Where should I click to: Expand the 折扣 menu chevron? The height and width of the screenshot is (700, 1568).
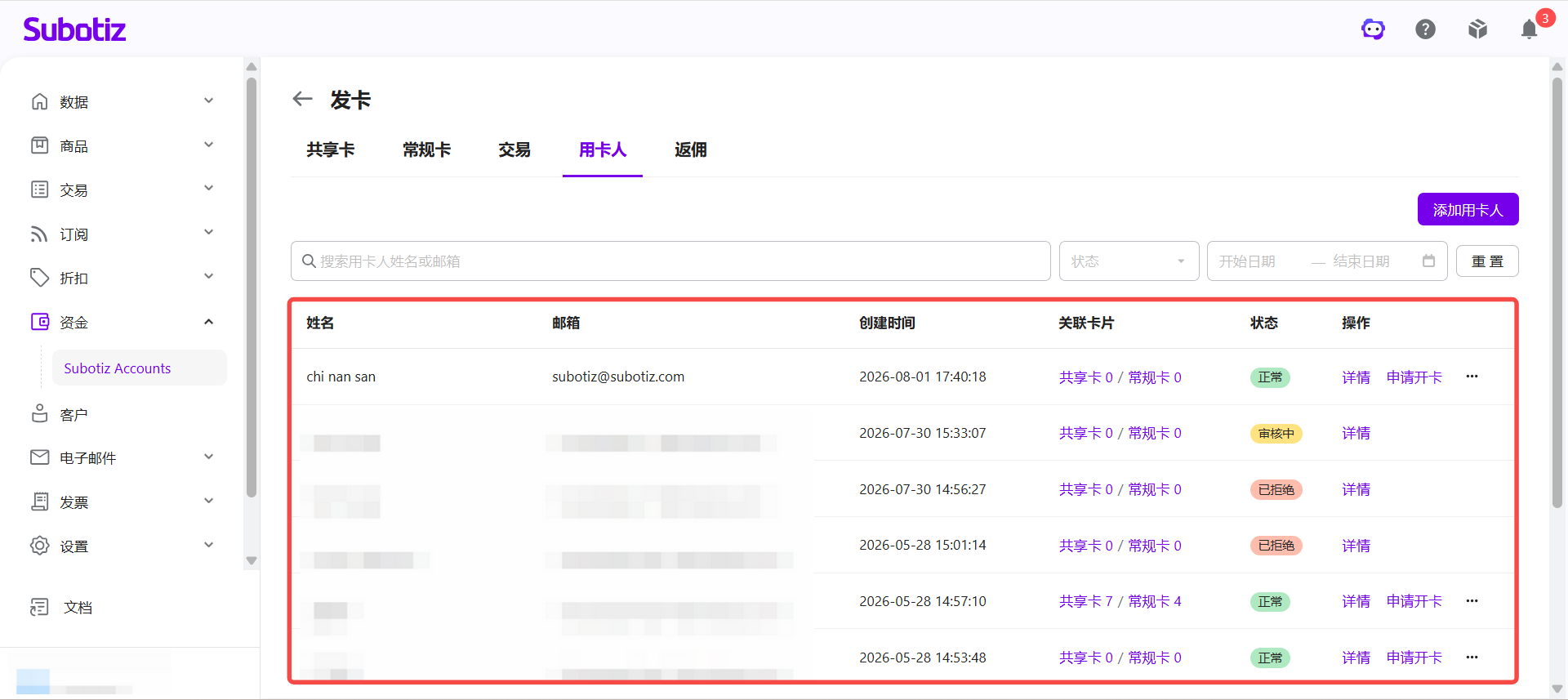point(208,276)
